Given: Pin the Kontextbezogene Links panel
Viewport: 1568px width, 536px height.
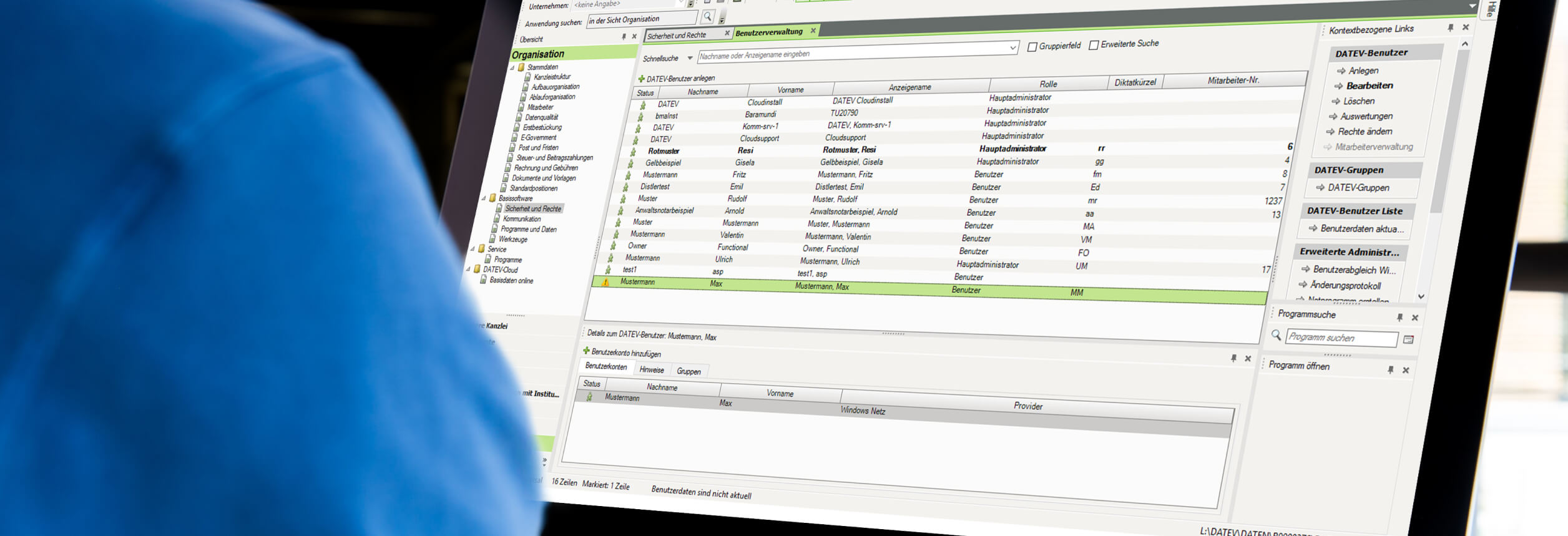Looking at the screenshot, I should tap(1451, 27).
